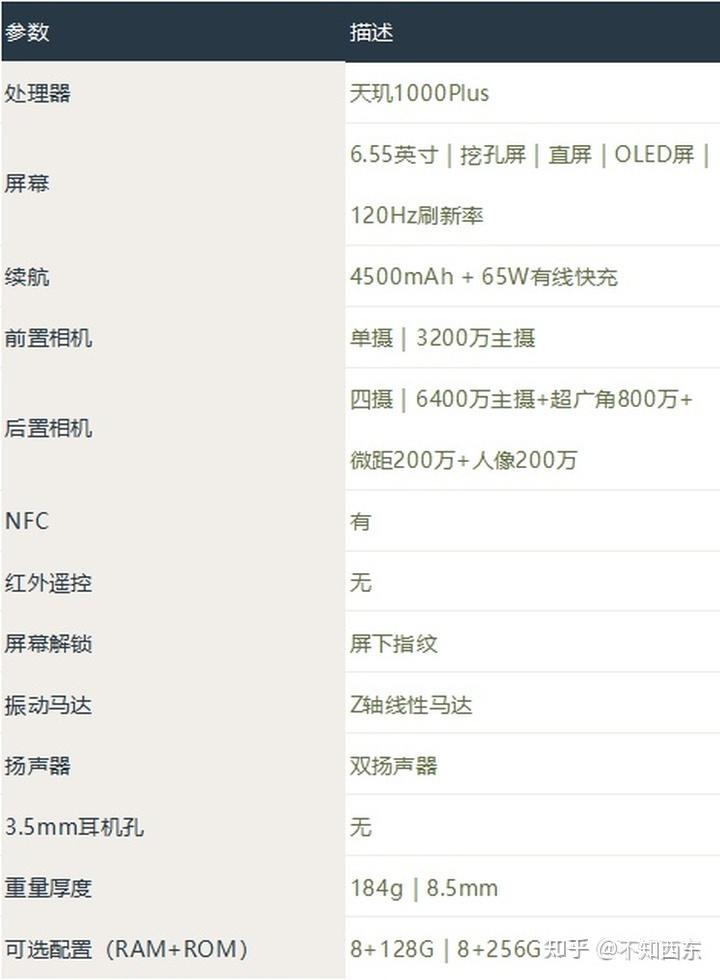720x980 pixels.
Task: Click the 8+128G configuration text
Action: tap(393, 948)
